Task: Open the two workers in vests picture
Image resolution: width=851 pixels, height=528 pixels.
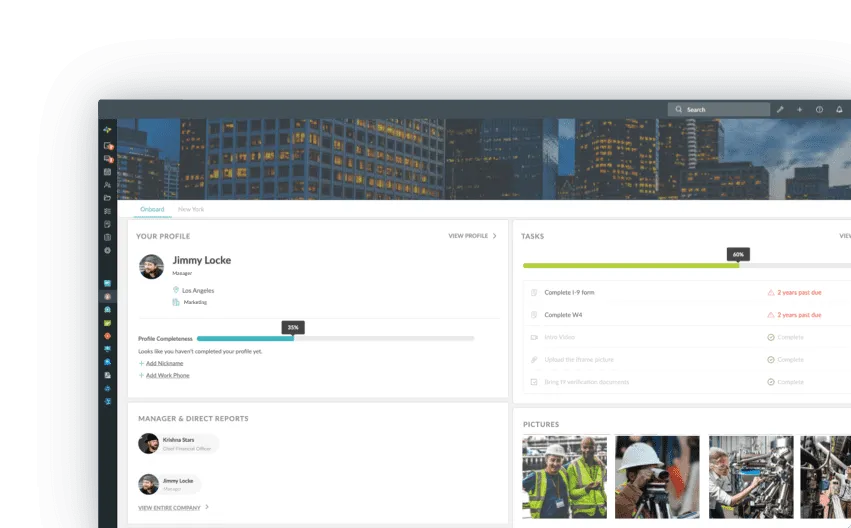Action: [x=564, y=477]
